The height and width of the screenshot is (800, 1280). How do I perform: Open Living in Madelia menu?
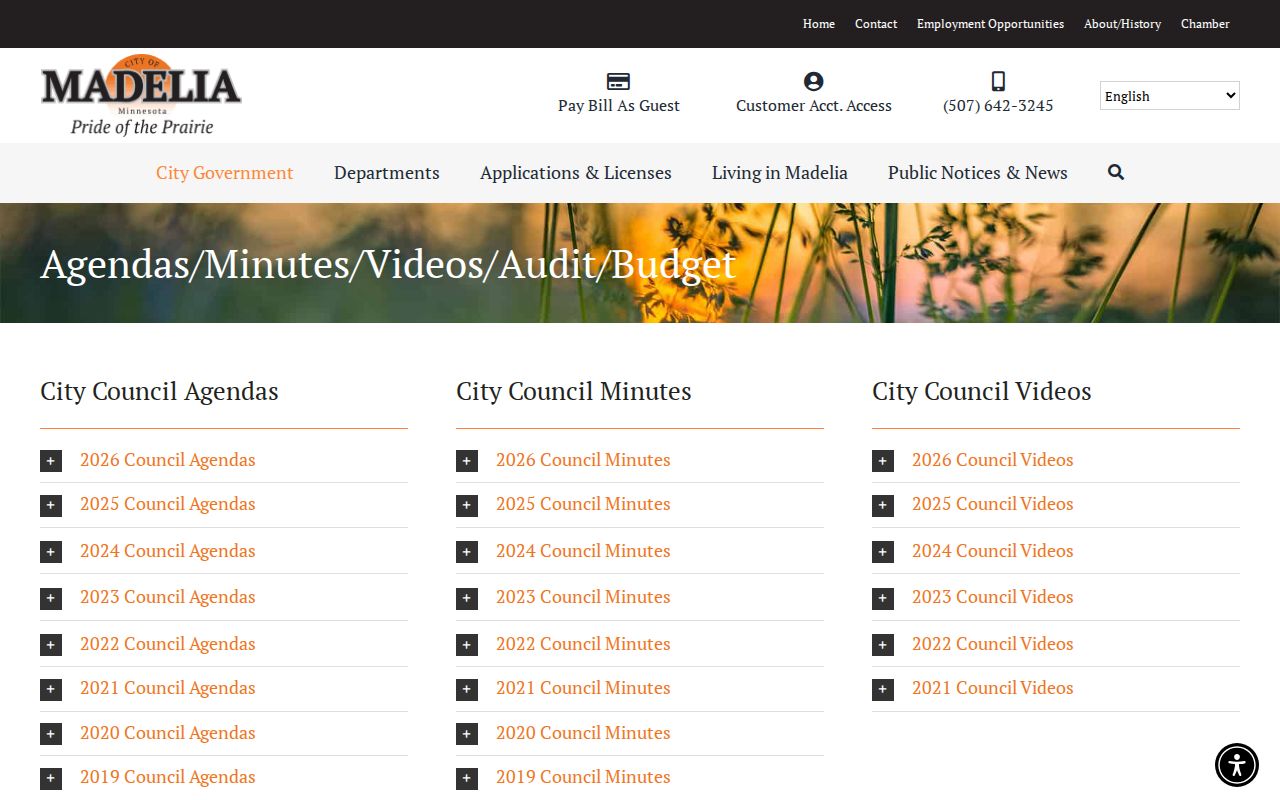pos(780,173)
